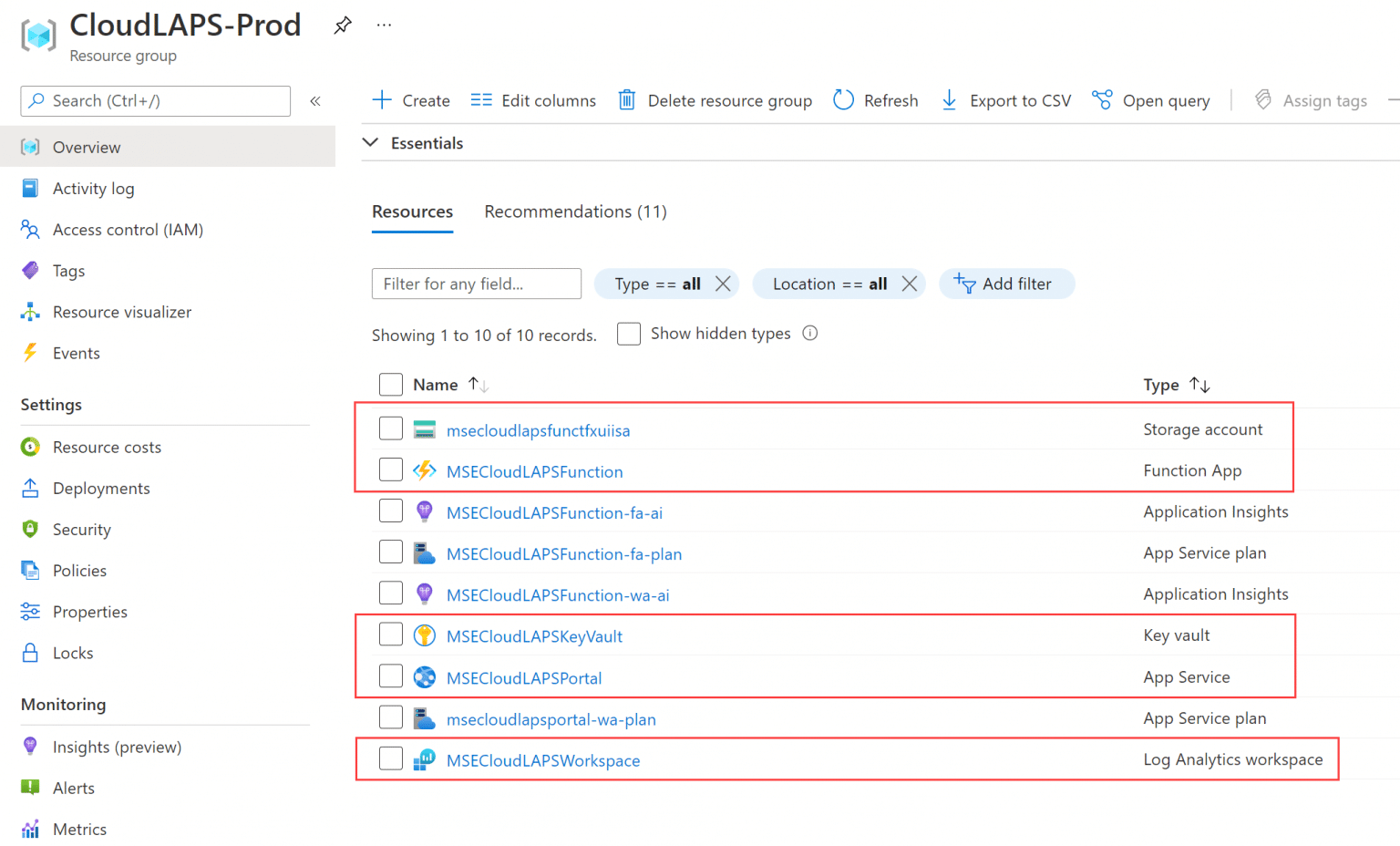Refresh the resource list
1400x846 pixels.
tap(875, 100)
